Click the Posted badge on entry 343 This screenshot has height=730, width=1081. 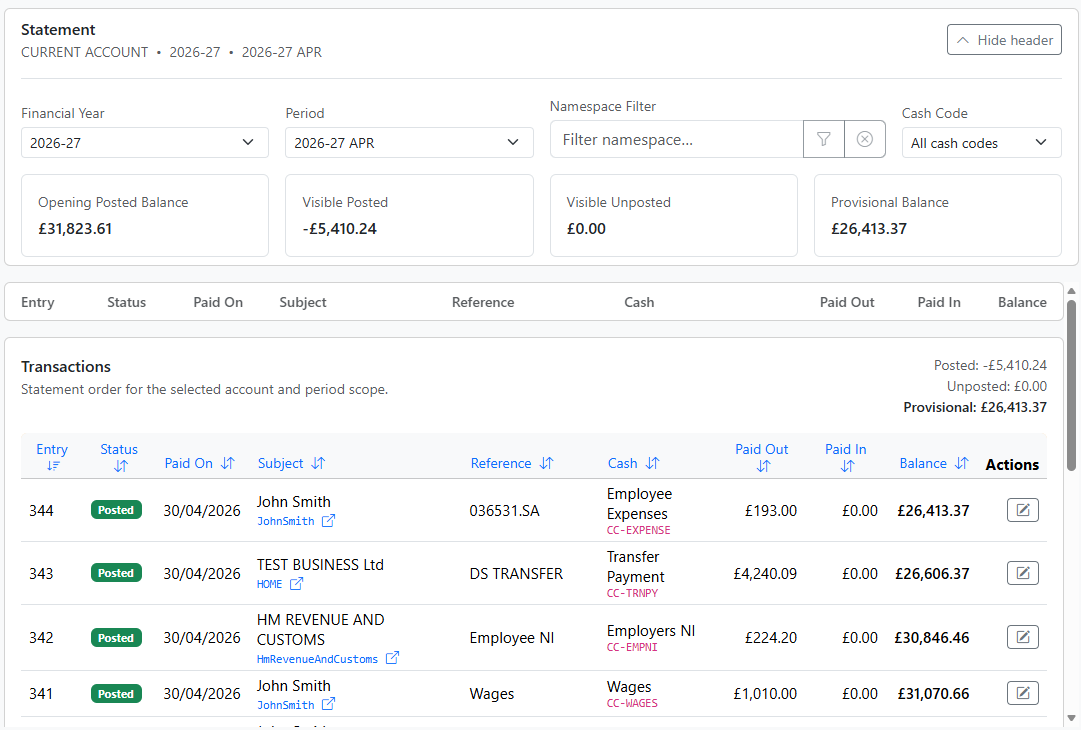click(x=116, y=573)
